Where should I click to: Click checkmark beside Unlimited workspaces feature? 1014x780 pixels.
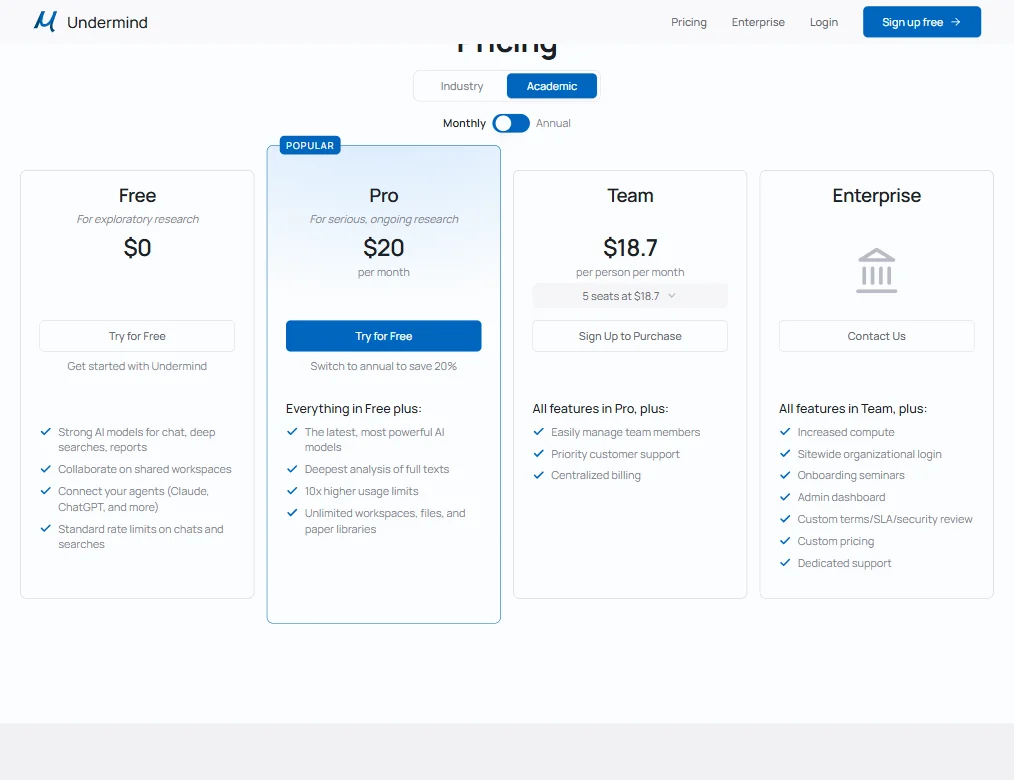[292, 513]
